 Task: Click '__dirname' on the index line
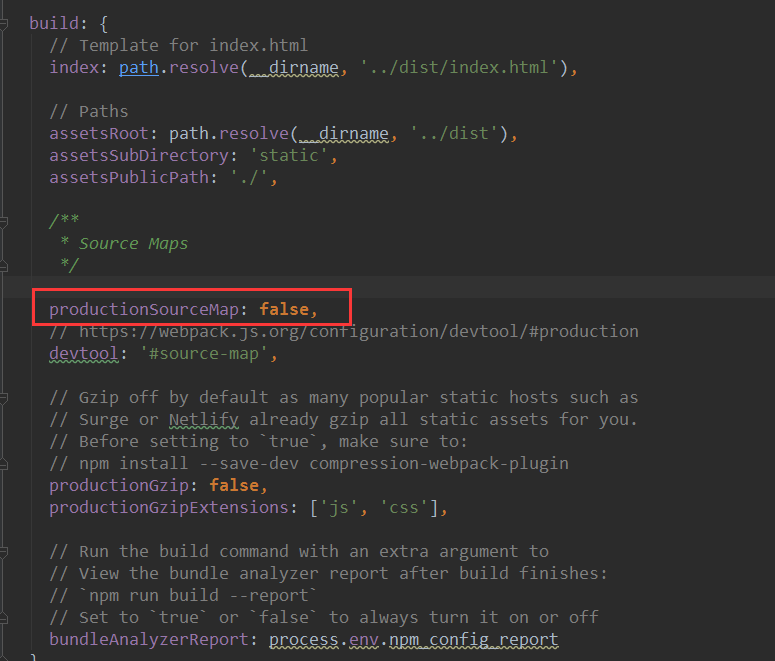point(294,68)
